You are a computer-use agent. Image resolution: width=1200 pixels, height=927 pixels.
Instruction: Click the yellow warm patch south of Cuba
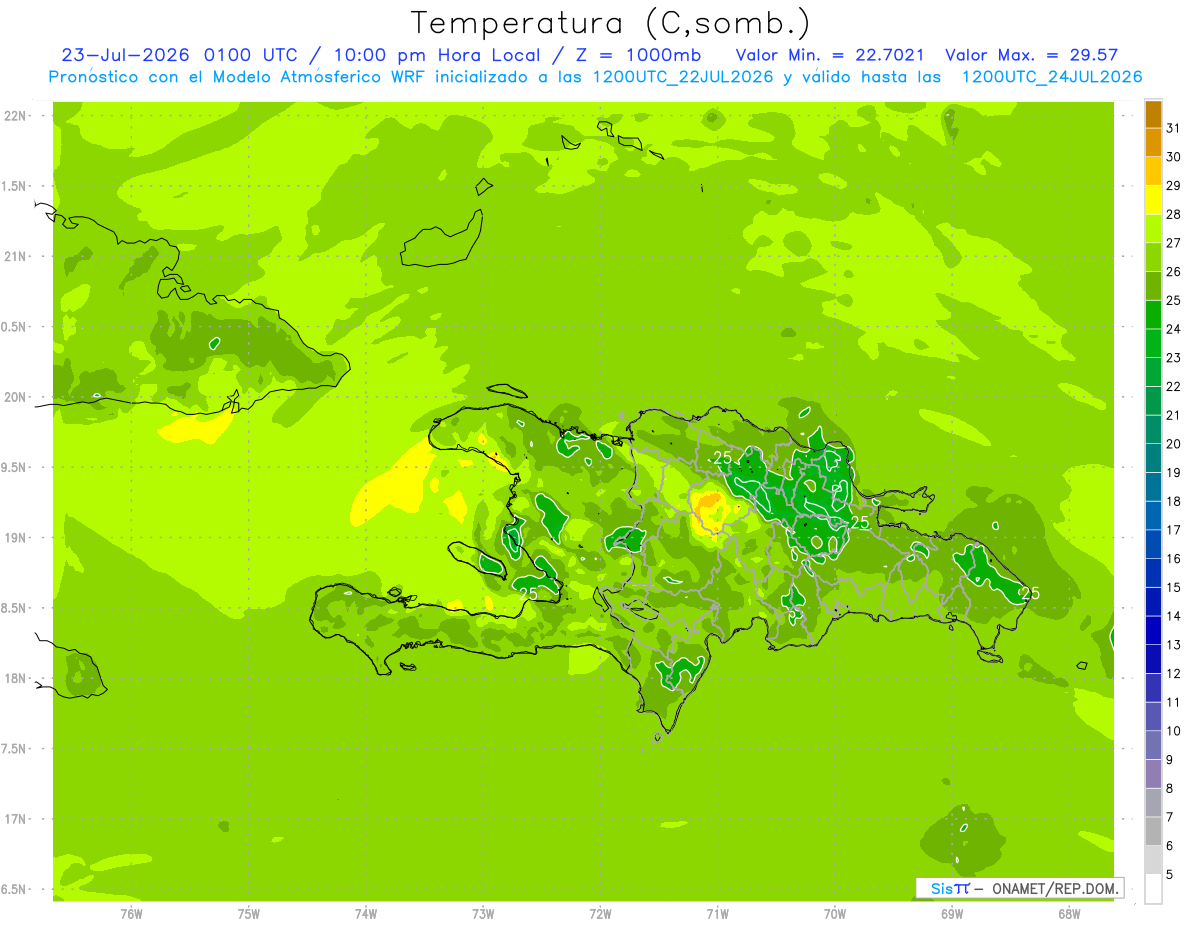point(195,428)
